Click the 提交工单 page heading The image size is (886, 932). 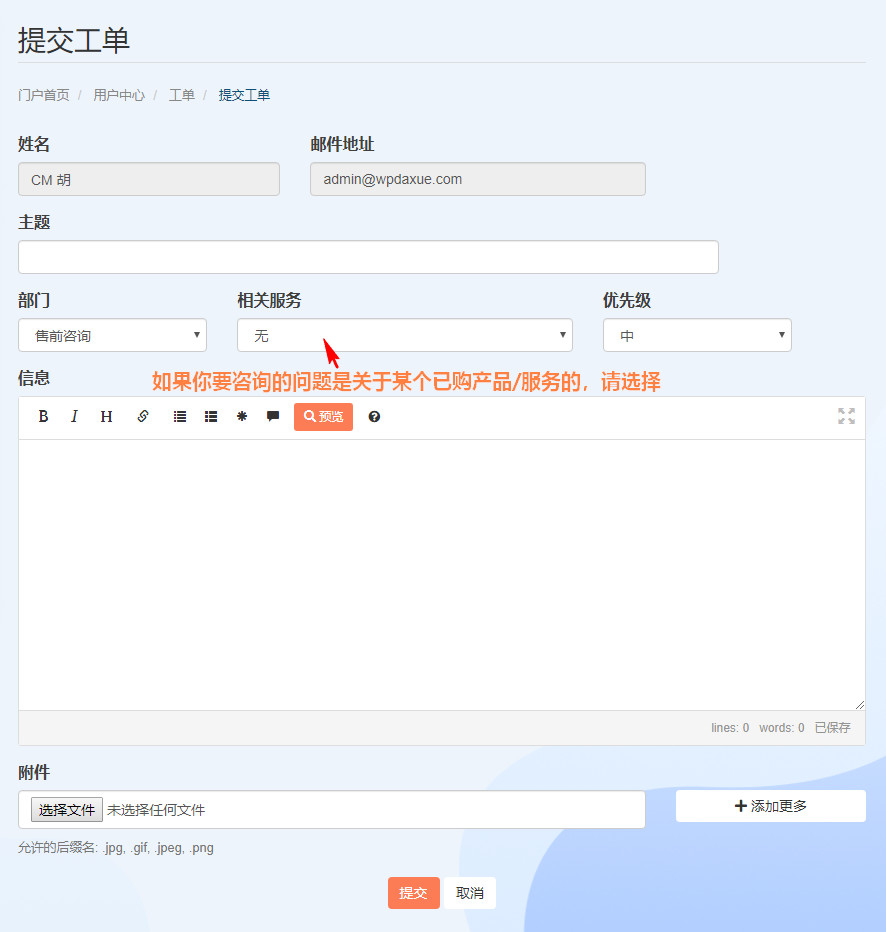(74, 40)
